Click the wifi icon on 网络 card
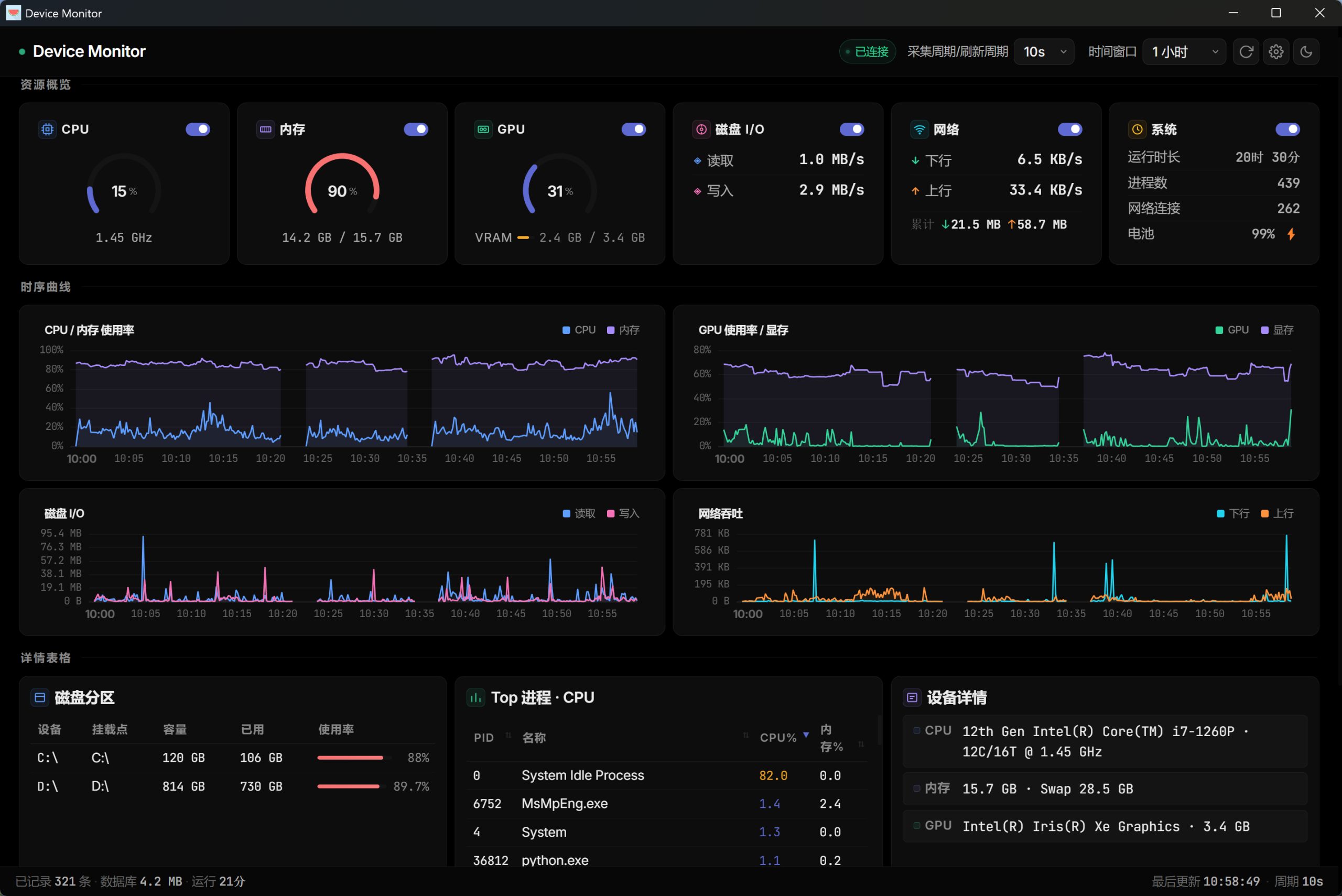1342x896 pixels. click(x=920, y=129)
